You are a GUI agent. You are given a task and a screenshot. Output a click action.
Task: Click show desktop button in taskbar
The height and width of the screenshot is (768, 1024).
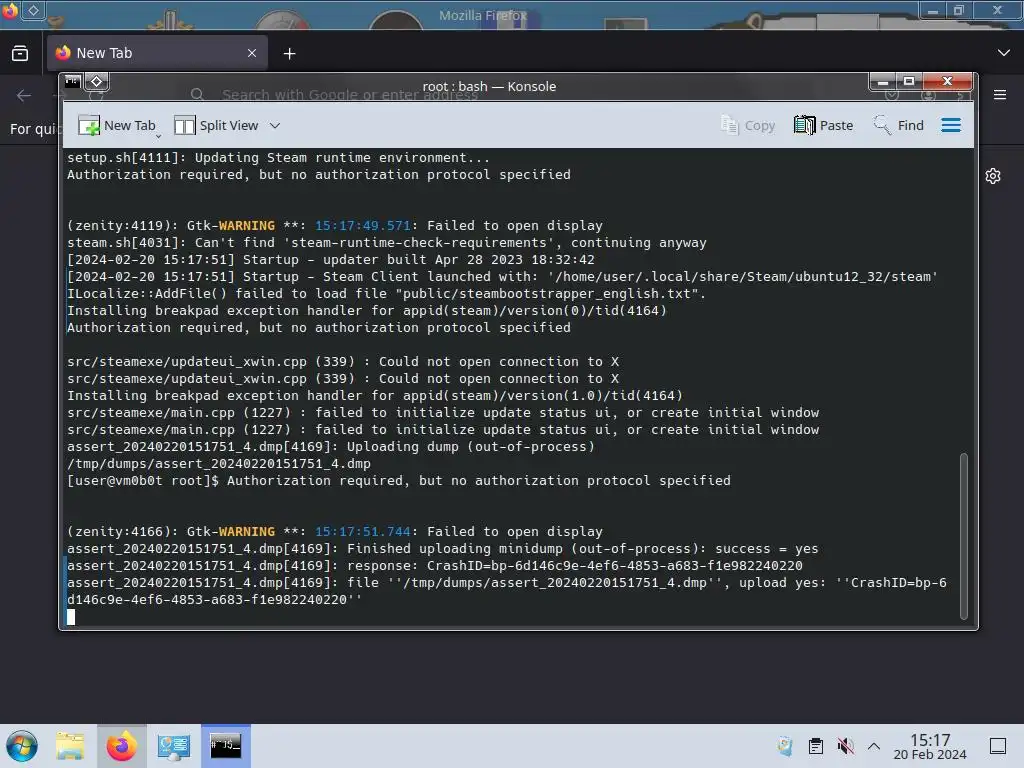click(998, 746)
